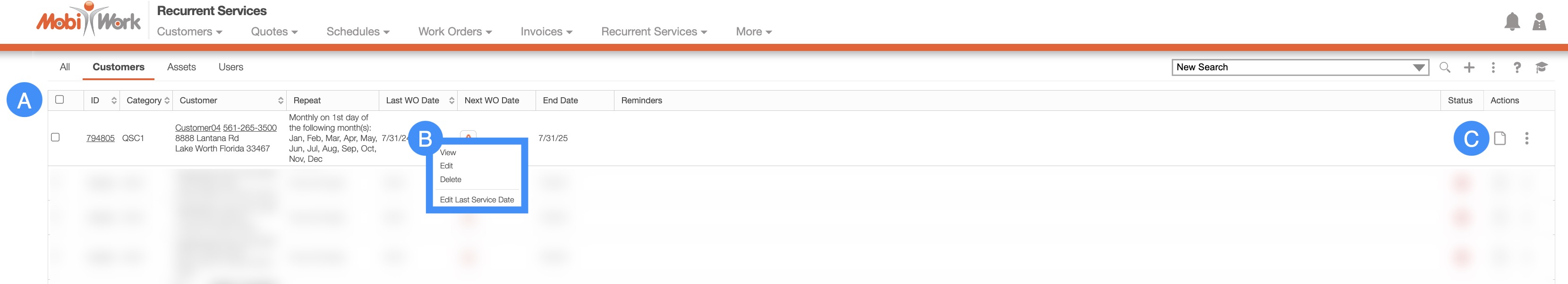1568x284 pixels.
Task: Click the document icon in Actions column
Action: click(1500, 139)
